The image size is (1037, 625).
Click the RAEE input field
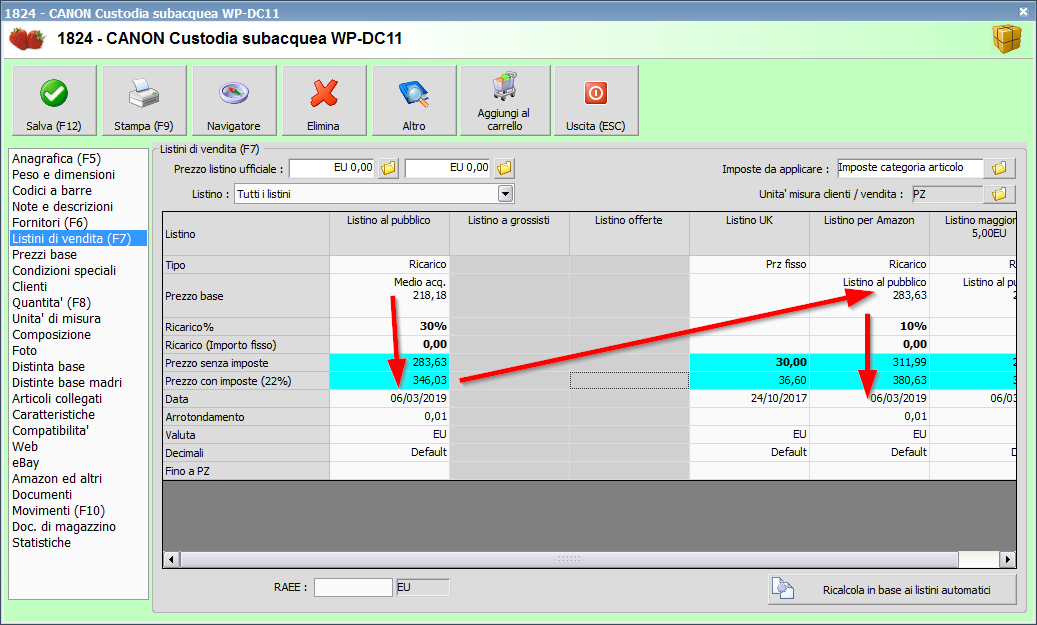coord(353,588)
